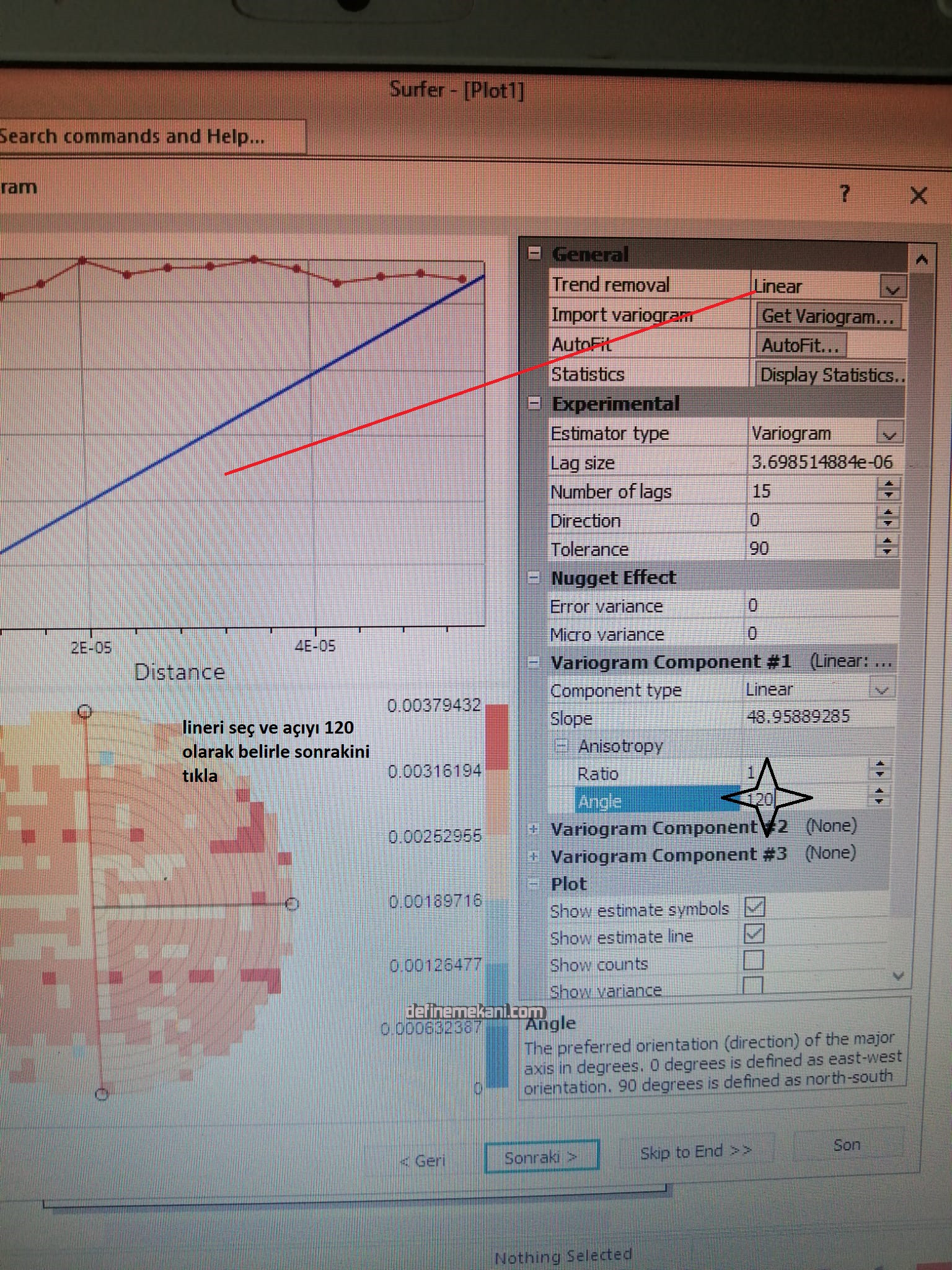The width and height of the screenshot is (952, 1270).
Task: Expand Variogram Component #2
Action: 533,829
